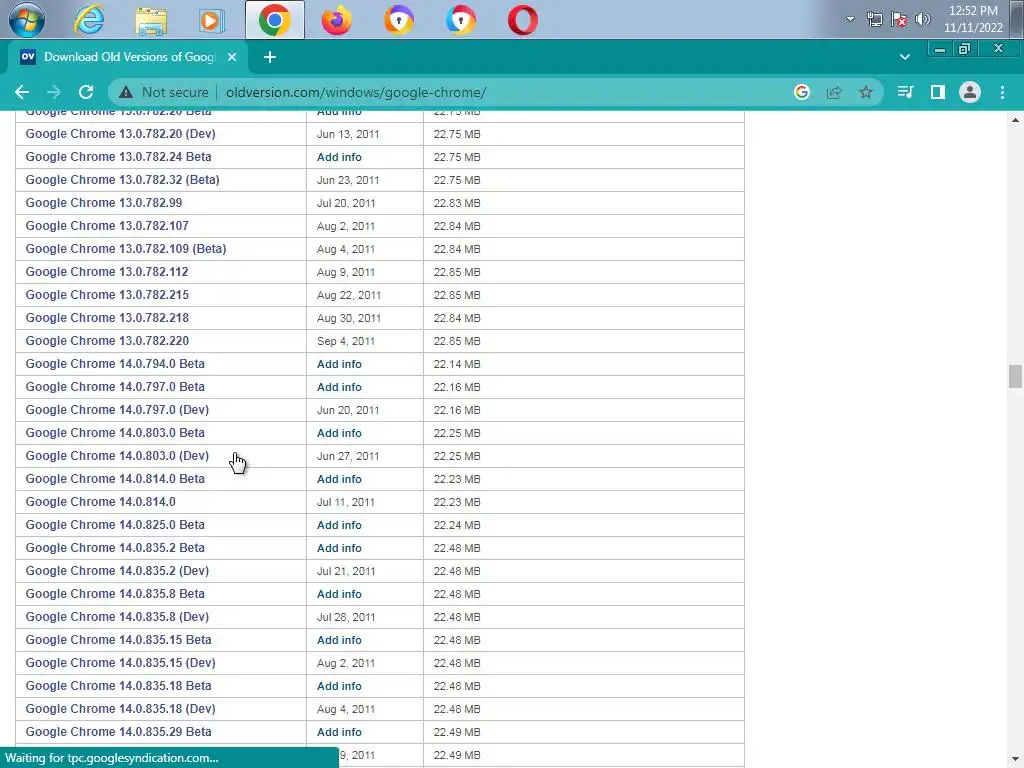1024x768 pixels.
Task: Launch Opera browser from the taskbar
Action: pyautogui.click(x=522, y=20)
